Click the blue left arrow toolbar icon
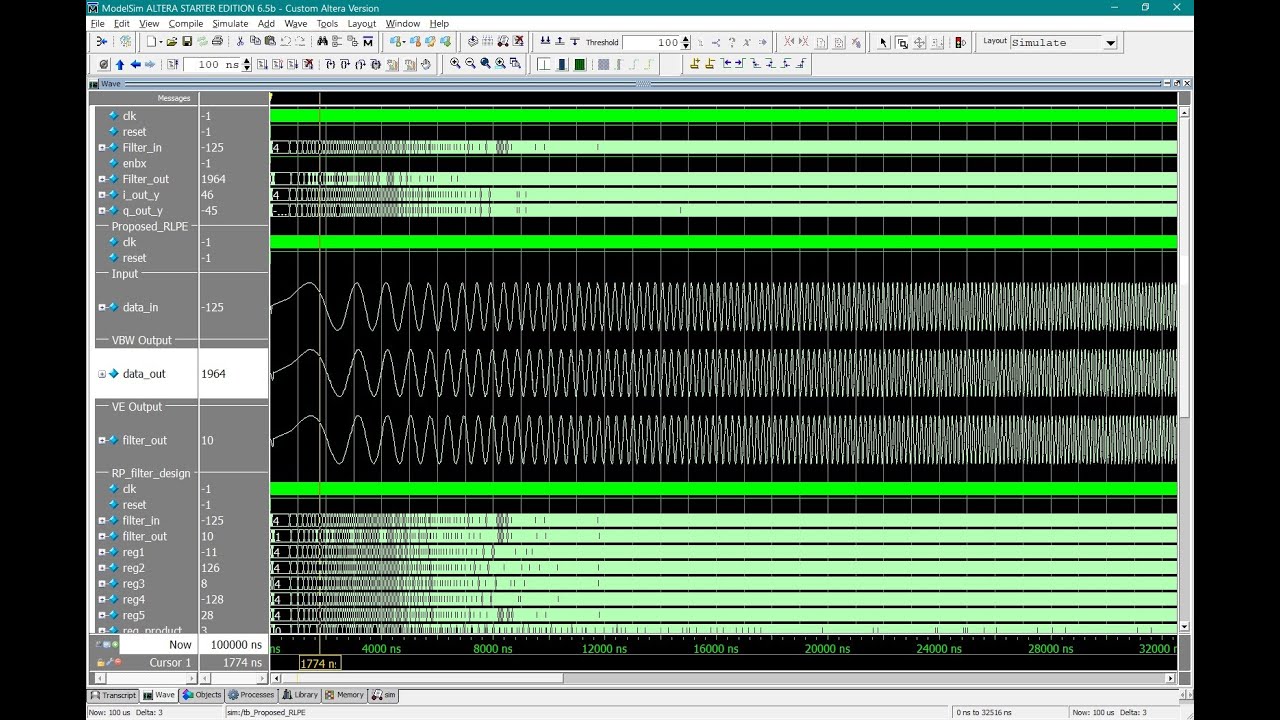 pos(135,64)
